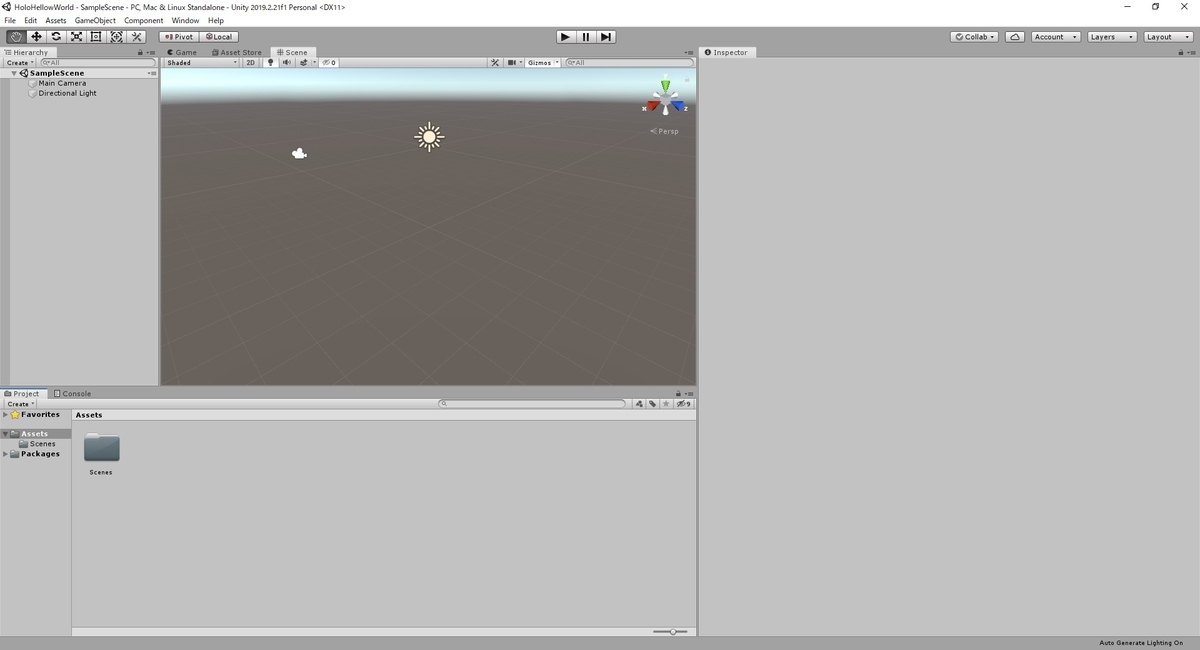Open the SampleScene row options menu
Viewport: 1200px width, 650px height.
pyautogui.click(x=152, y=73)
